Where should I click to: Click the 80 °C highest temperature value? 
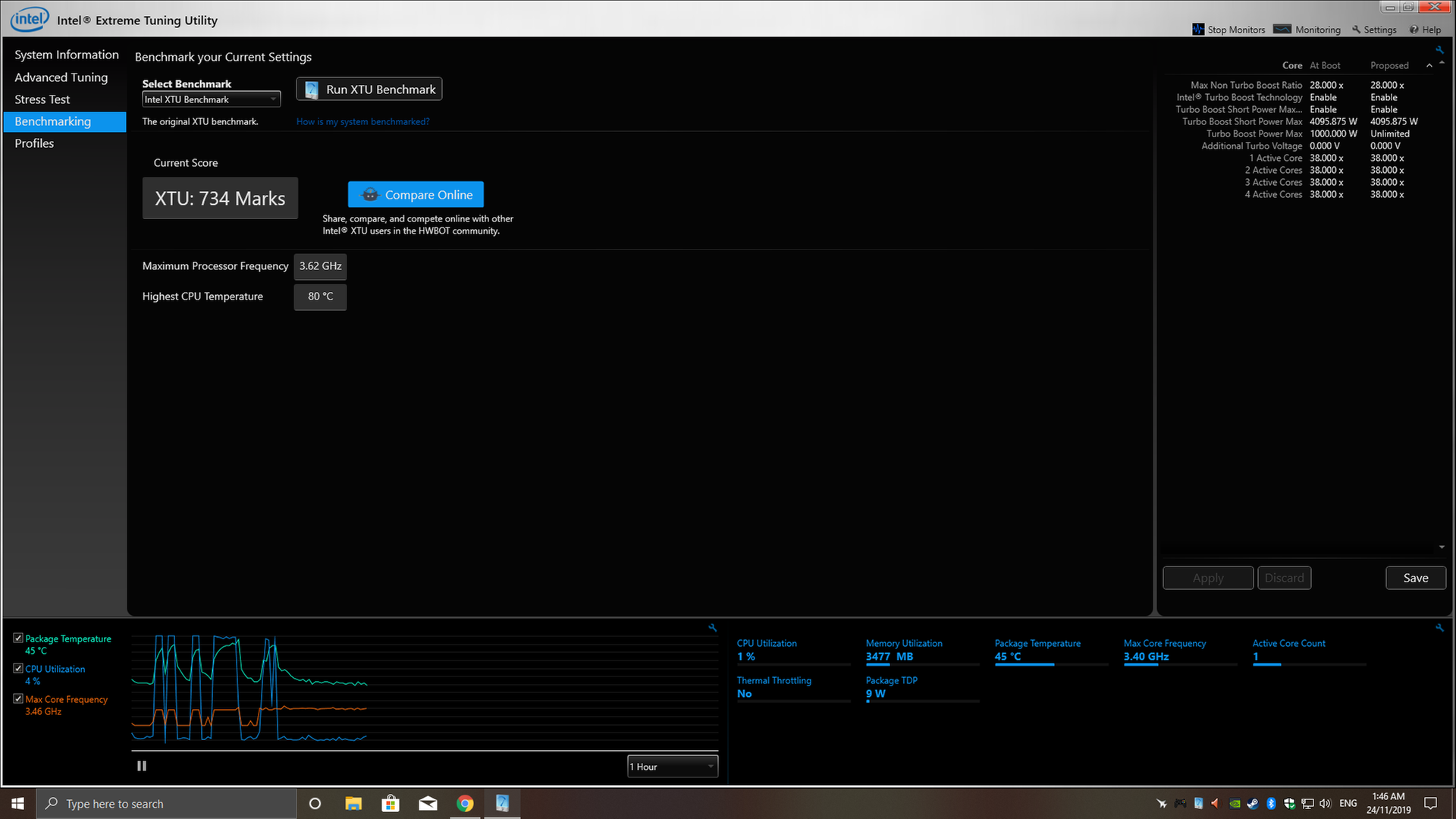pos(320,297)
